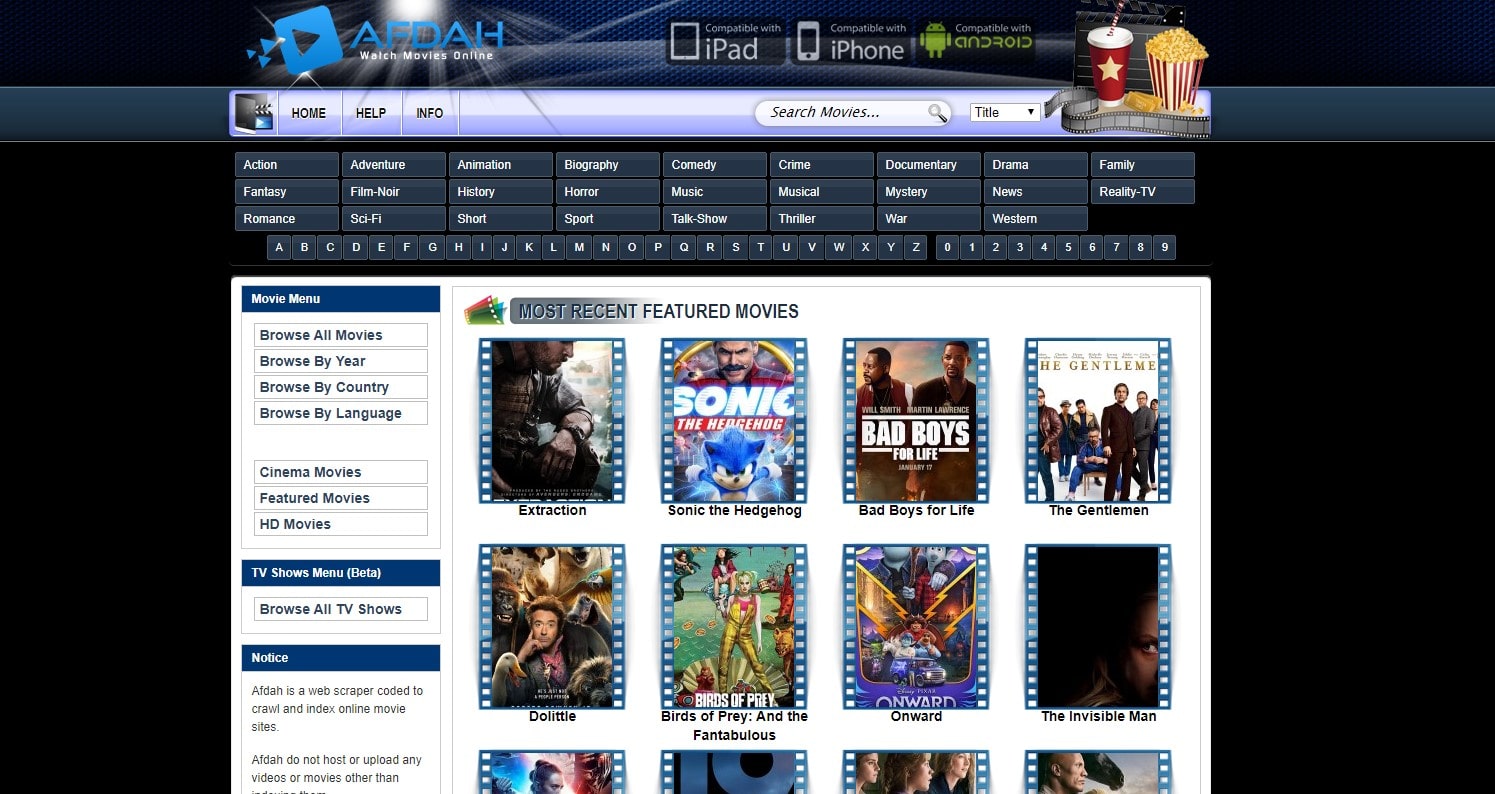This screenshot has width=1495, height=794.
Task: Open the Sonic the Hedgehog poster
Action: click(734, 420)
